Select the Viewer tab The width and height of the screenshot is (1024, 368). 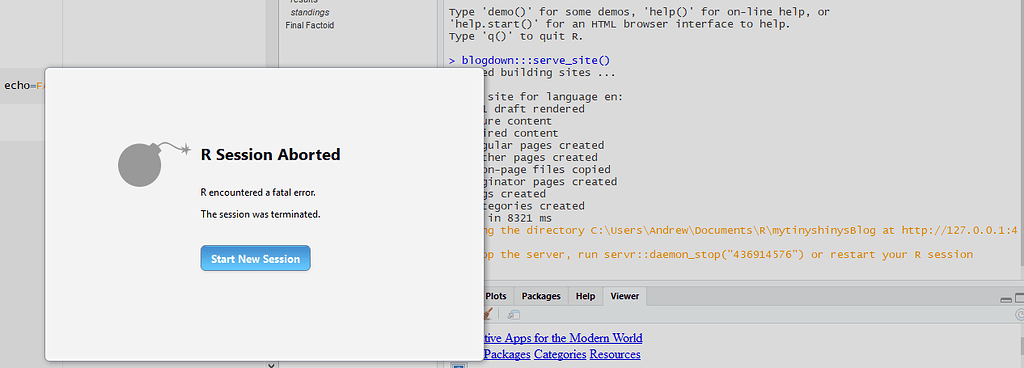(624, 296)
